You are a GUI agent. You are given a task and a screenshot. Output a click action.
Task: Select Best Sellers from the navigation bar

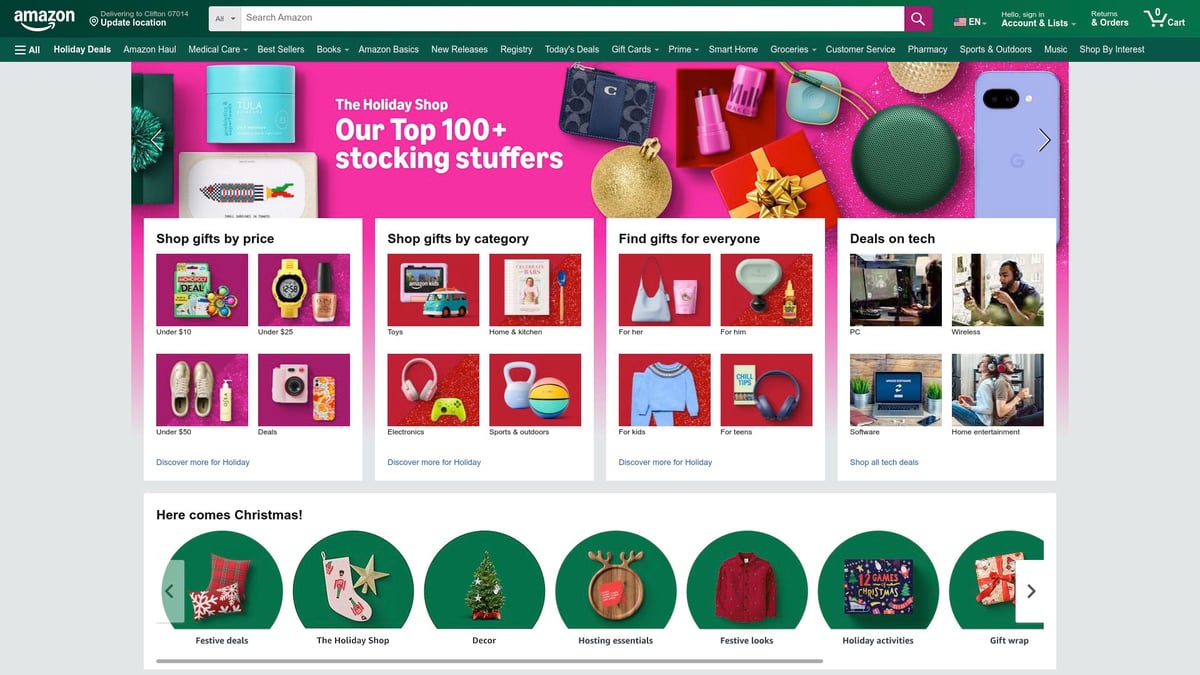click(x=281, y=49)
